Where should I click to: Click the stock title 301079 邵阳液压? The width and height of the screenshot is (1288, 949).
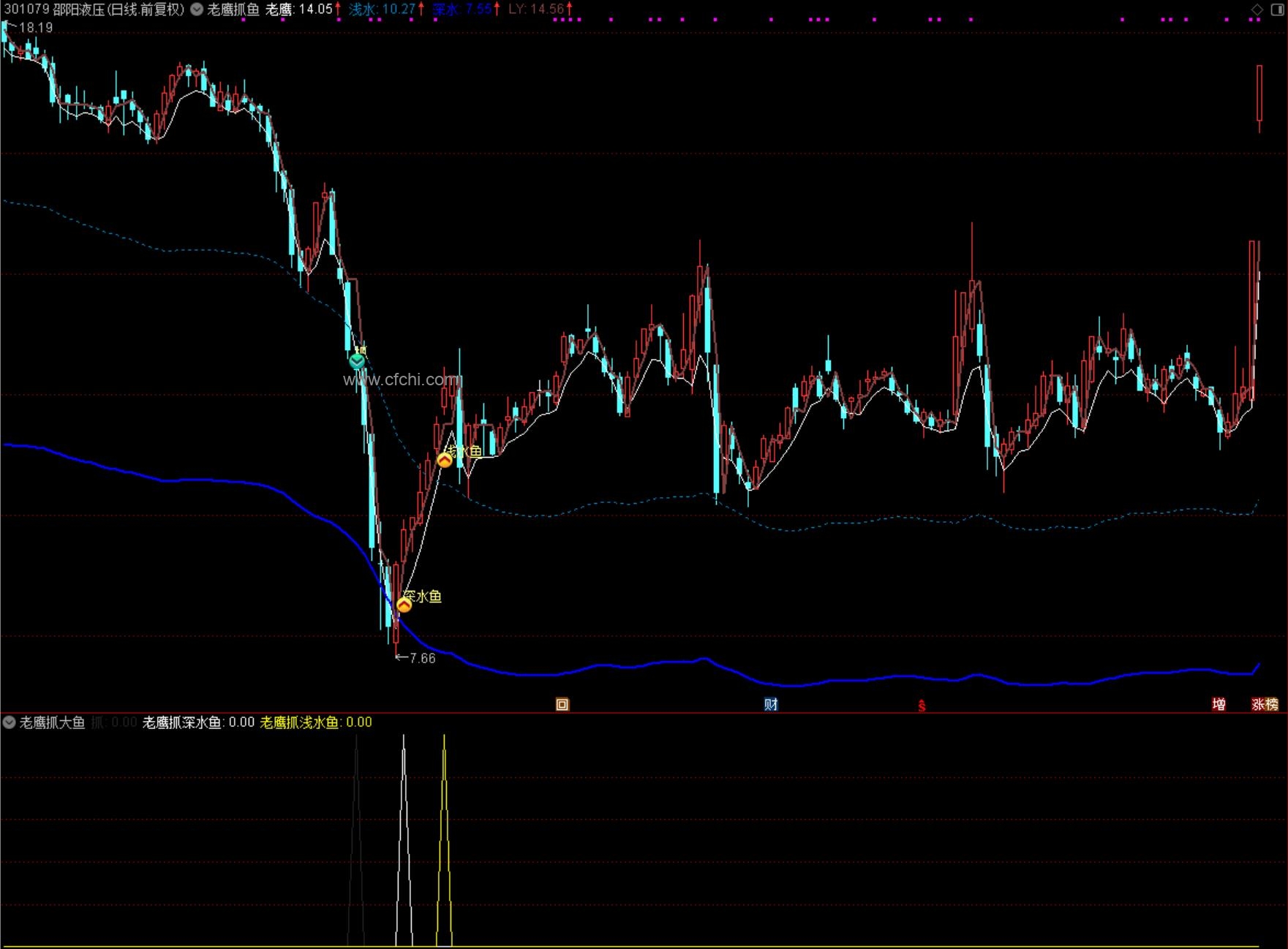coord(94,10)
